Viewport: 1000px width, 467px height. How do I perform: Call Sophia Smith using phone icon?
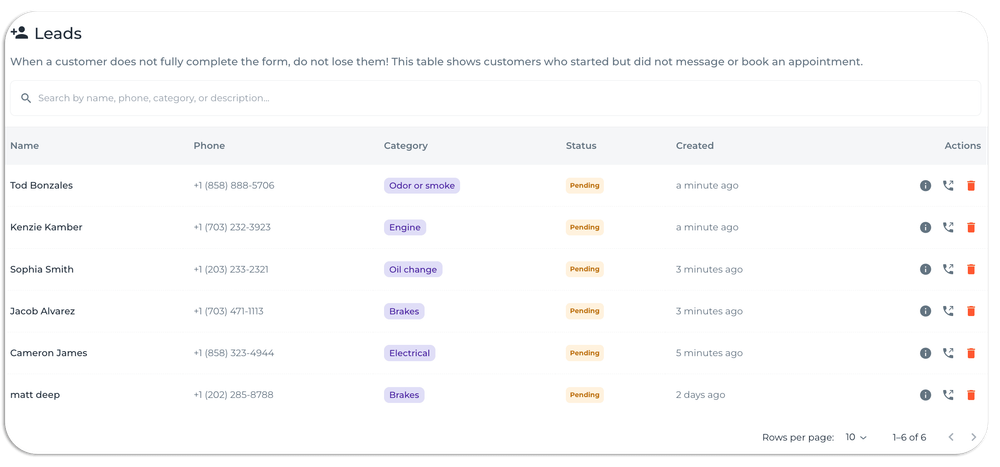click(x=948, y=270)
